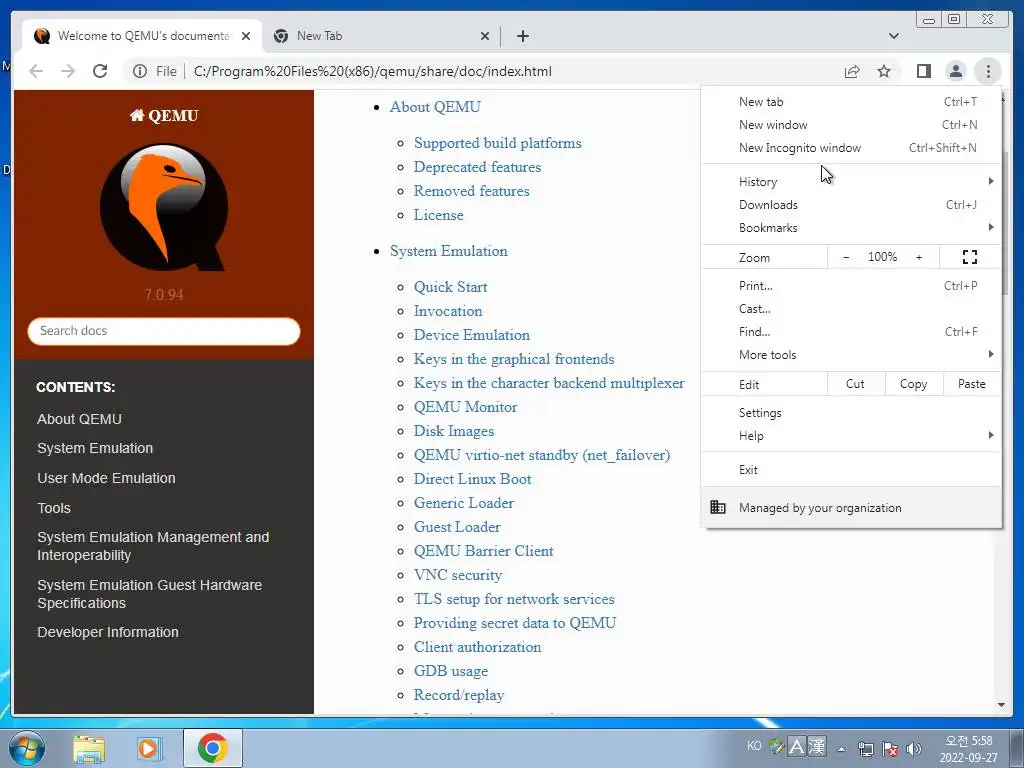The image size is (1024, 768).
Task: Show hidden tray icons arrow
Action: click(842, 749)
